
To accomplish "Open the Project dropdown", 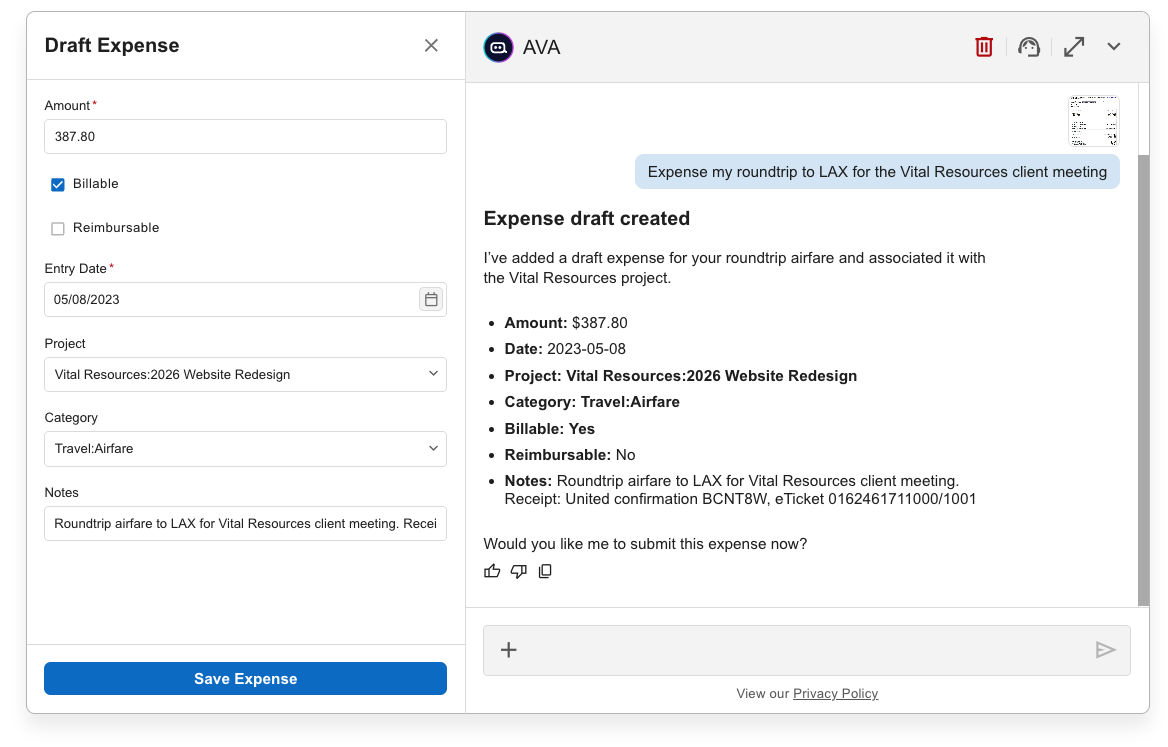I will tap(245, 374).
